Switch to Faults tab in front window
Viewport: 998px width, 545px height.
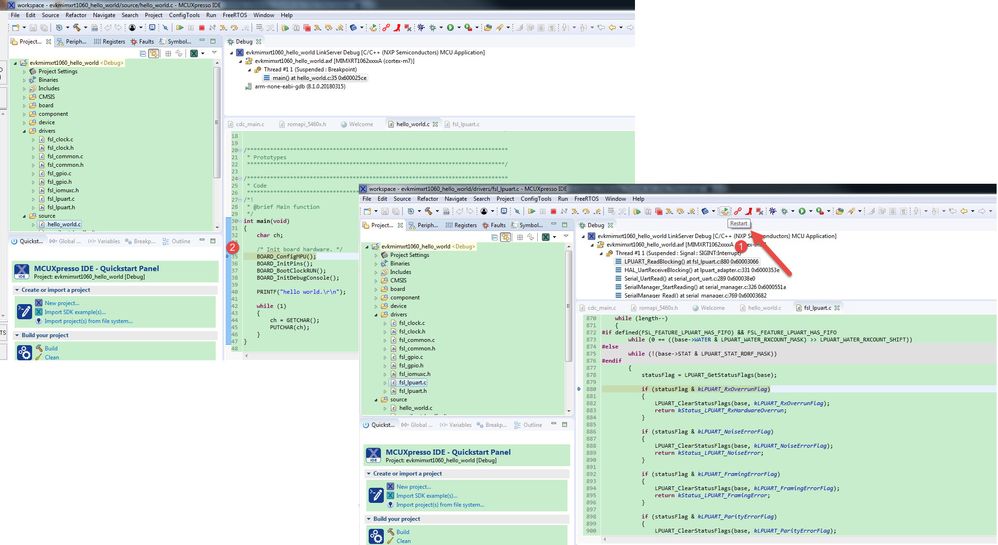(x=493, y=225)
